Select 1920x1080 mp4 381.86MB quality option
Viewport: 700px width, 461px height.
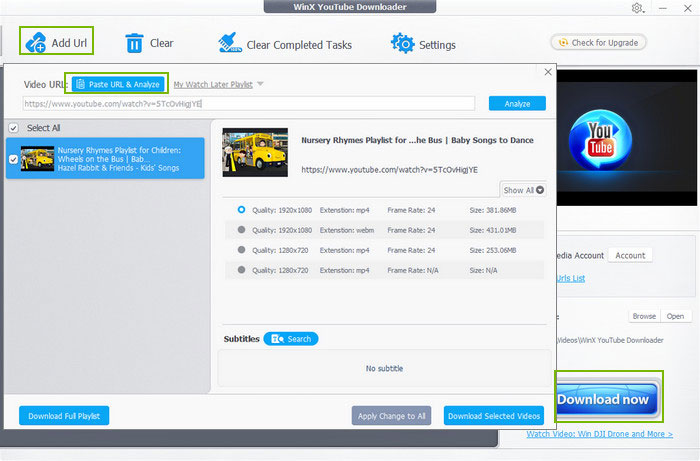pos(241,210)
